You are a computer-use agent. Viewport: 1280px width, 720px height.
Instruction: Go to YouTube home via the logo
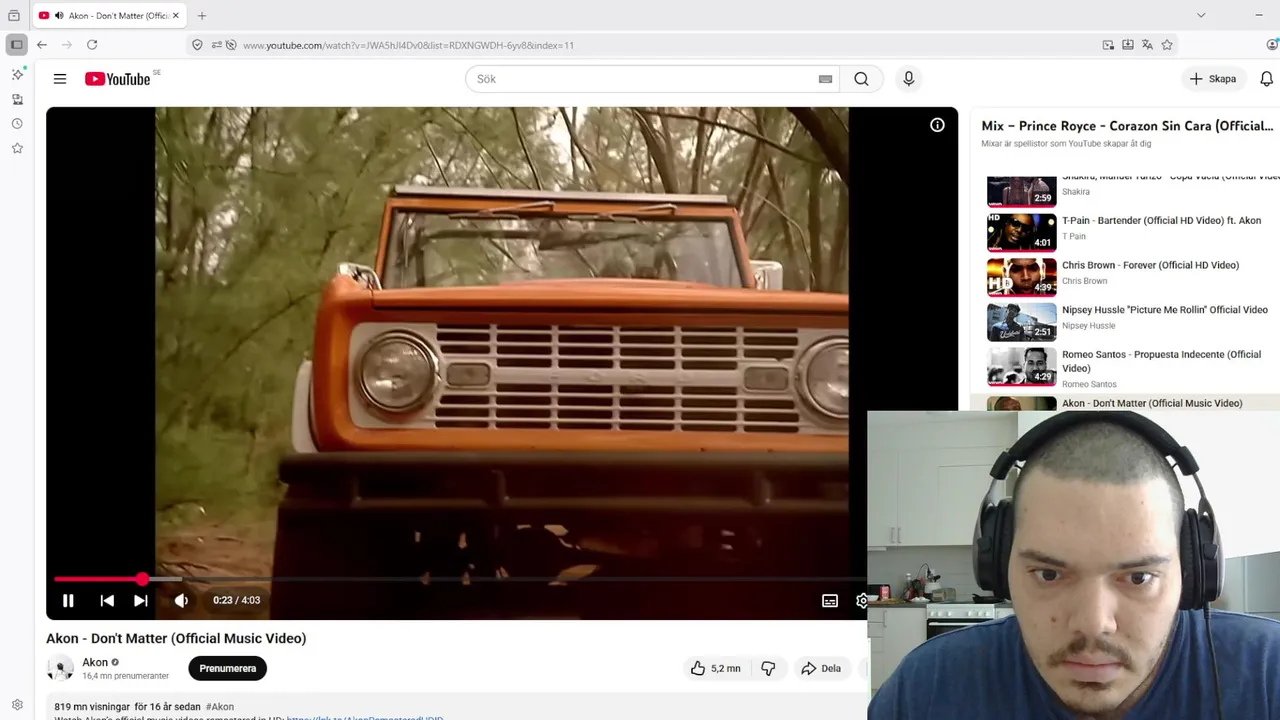(118, 79)
